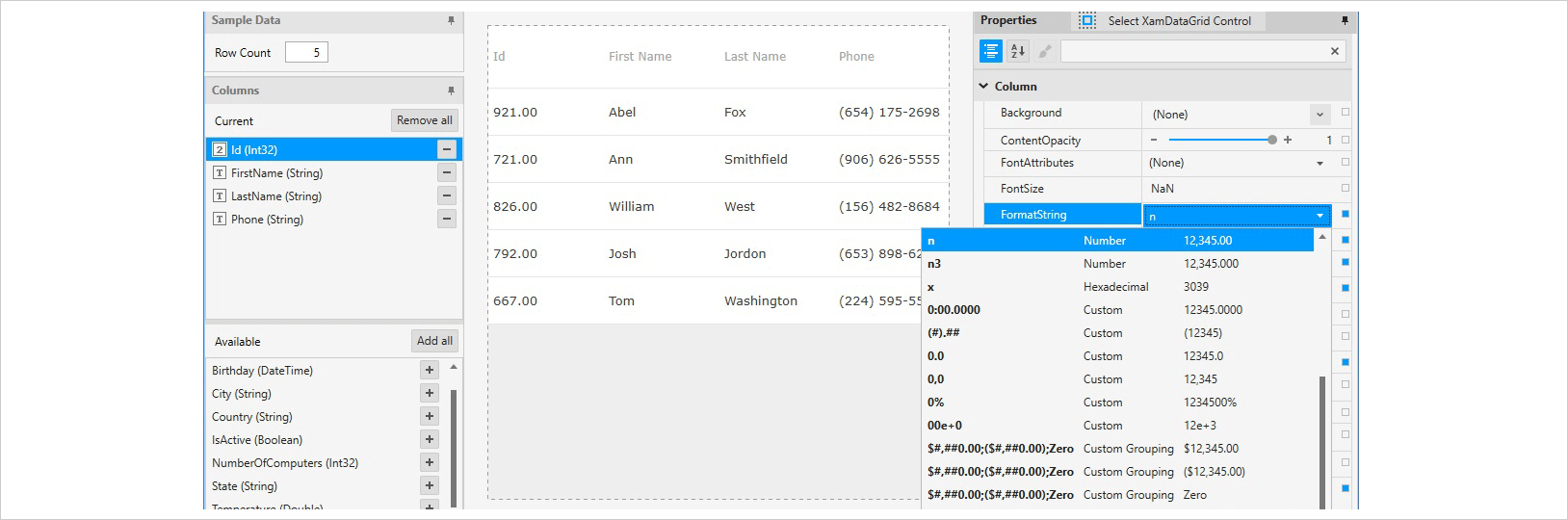Sort properties alphabetically with A-Z icon
The height and width of the screenshot is (520, 1568).
(1018, 51)
